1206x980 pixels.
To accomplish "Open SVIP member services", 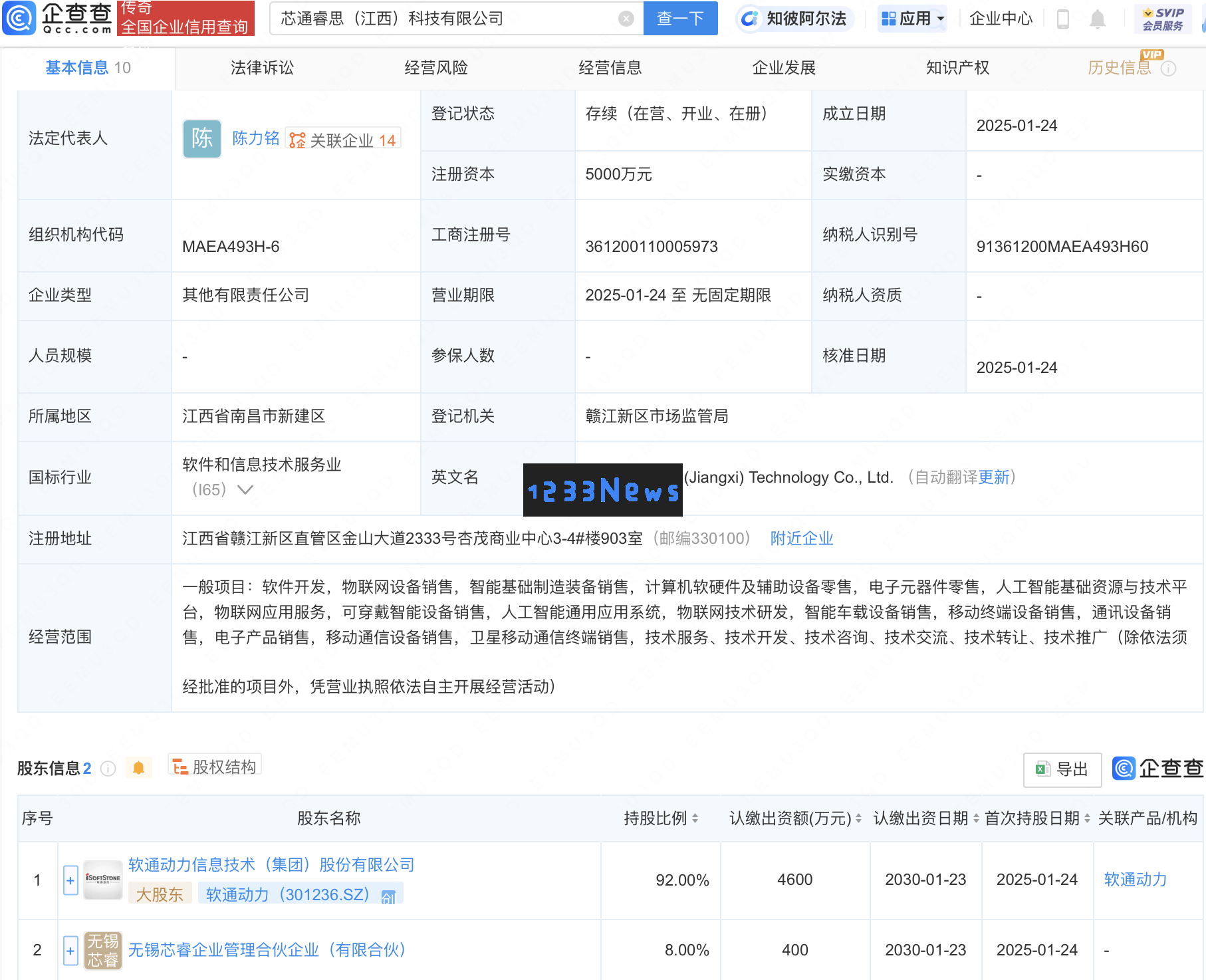I will 1163,19.
